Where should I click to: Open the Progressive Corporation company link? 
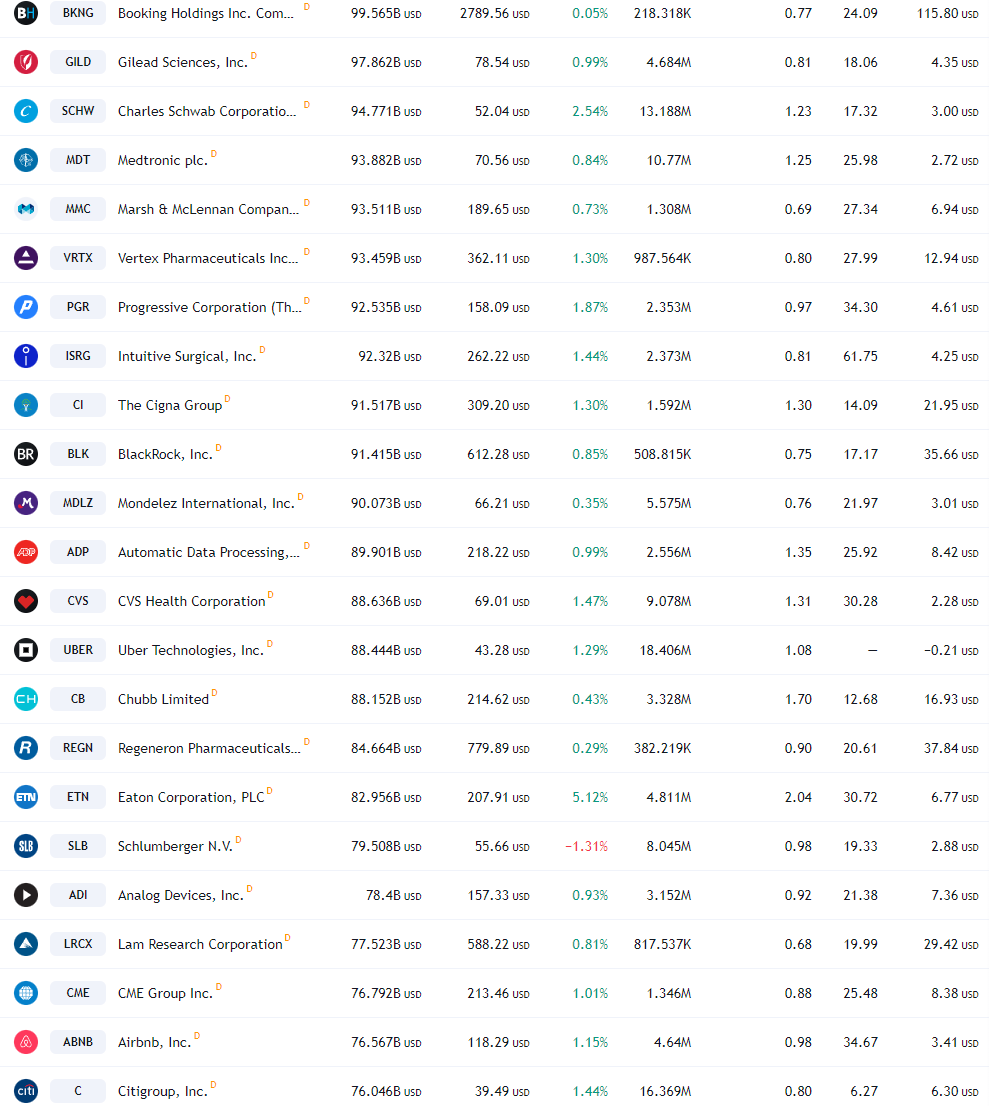point(210,308)
